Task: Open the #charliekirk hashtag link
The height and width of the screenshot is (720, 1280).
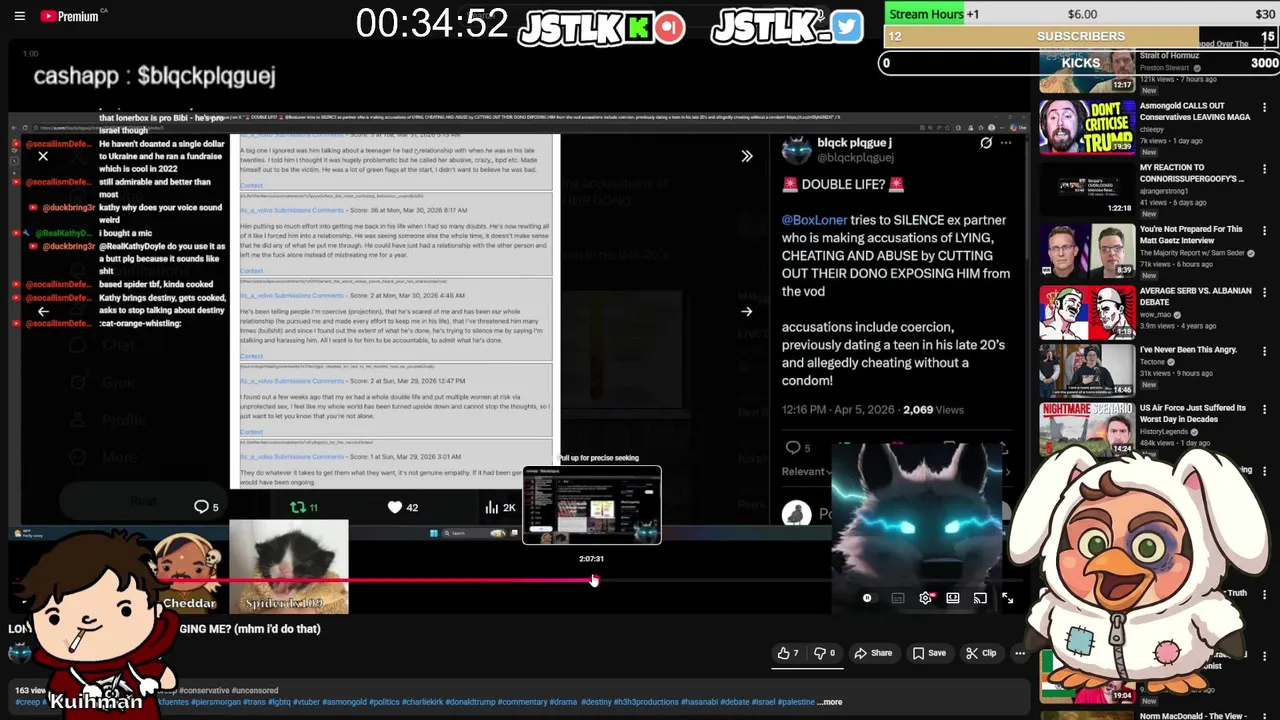Action: [421, 702]
